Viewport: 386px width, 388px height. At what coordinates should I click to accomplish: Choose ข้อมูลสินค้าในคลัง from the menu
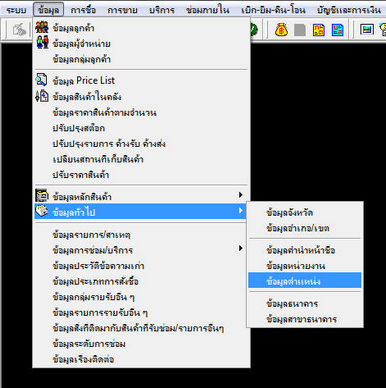pyautogui.click(x=141, y=97)
